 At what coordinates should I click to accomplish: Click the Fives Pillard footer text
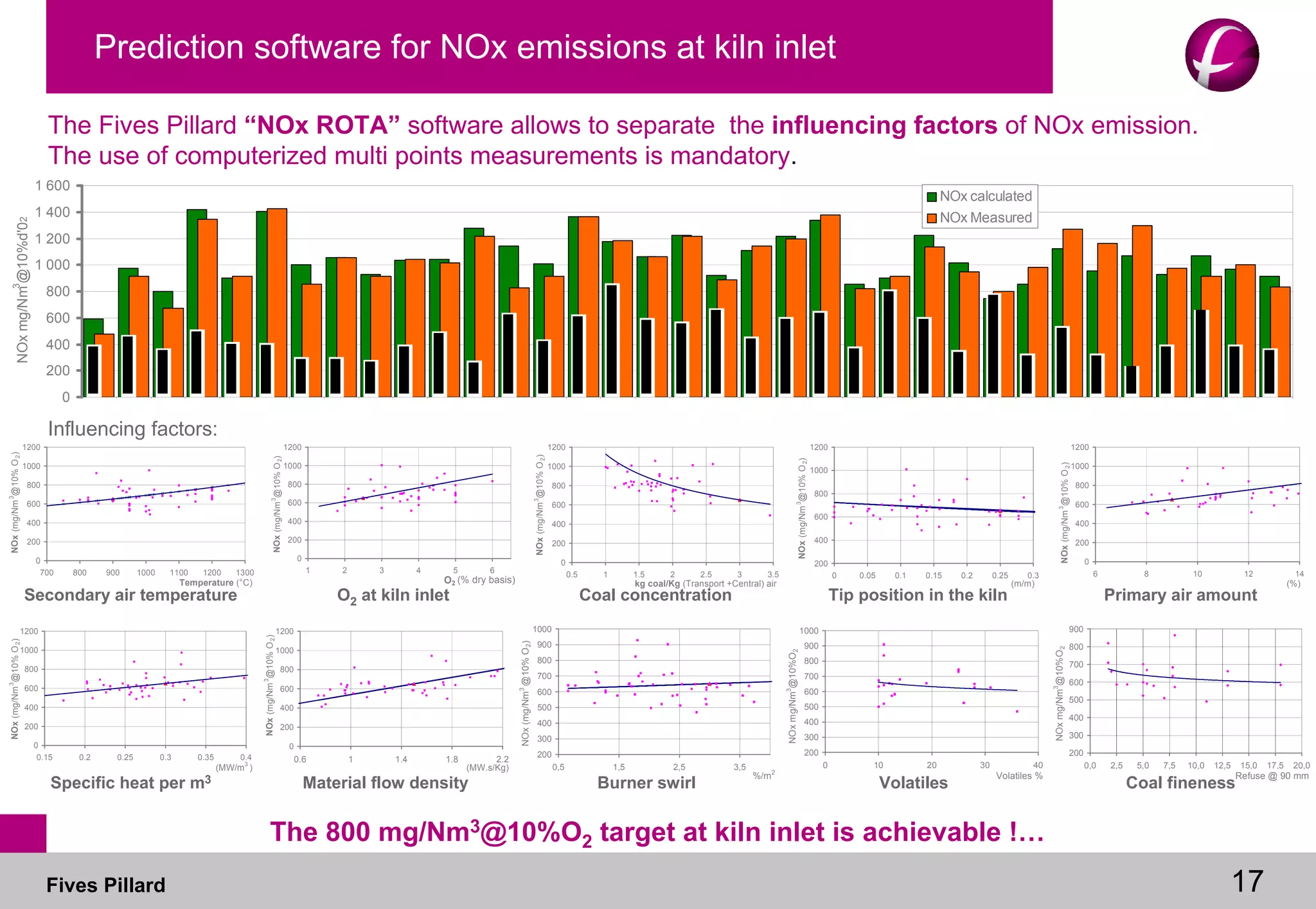[x=106, y=885]
